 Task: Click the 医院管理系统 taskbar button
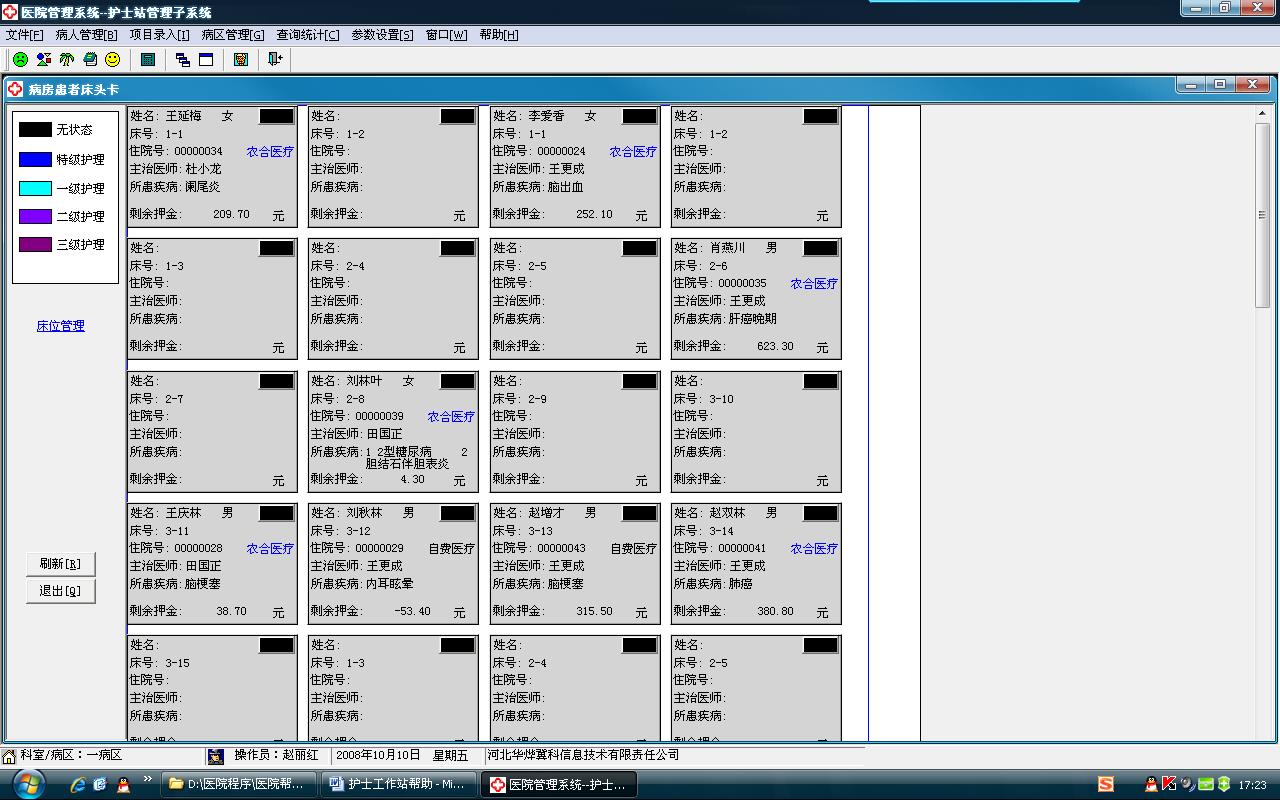click(558, 784)
